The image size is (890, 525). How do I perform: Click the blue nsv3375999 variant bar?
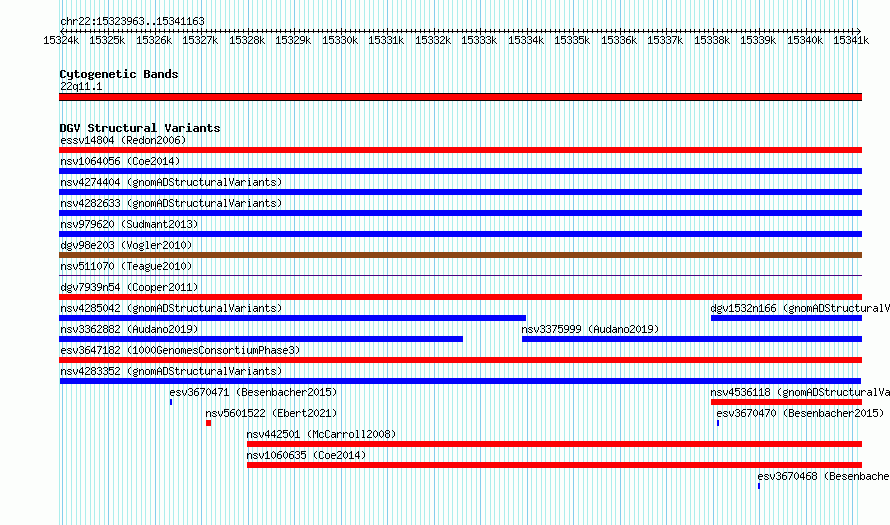[692, 339]
